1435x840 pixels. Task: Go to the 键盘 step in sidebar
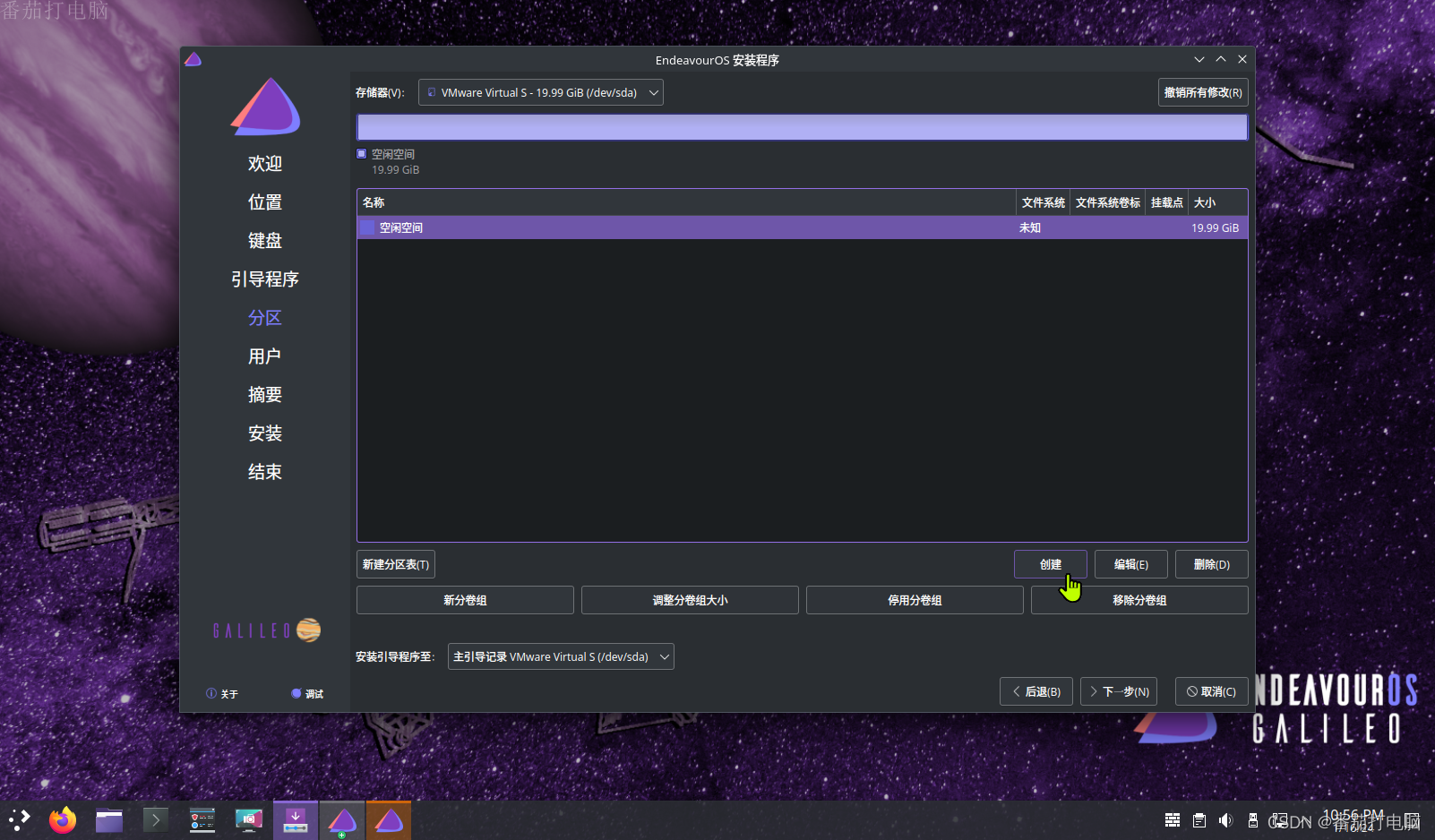click(265, 241)
